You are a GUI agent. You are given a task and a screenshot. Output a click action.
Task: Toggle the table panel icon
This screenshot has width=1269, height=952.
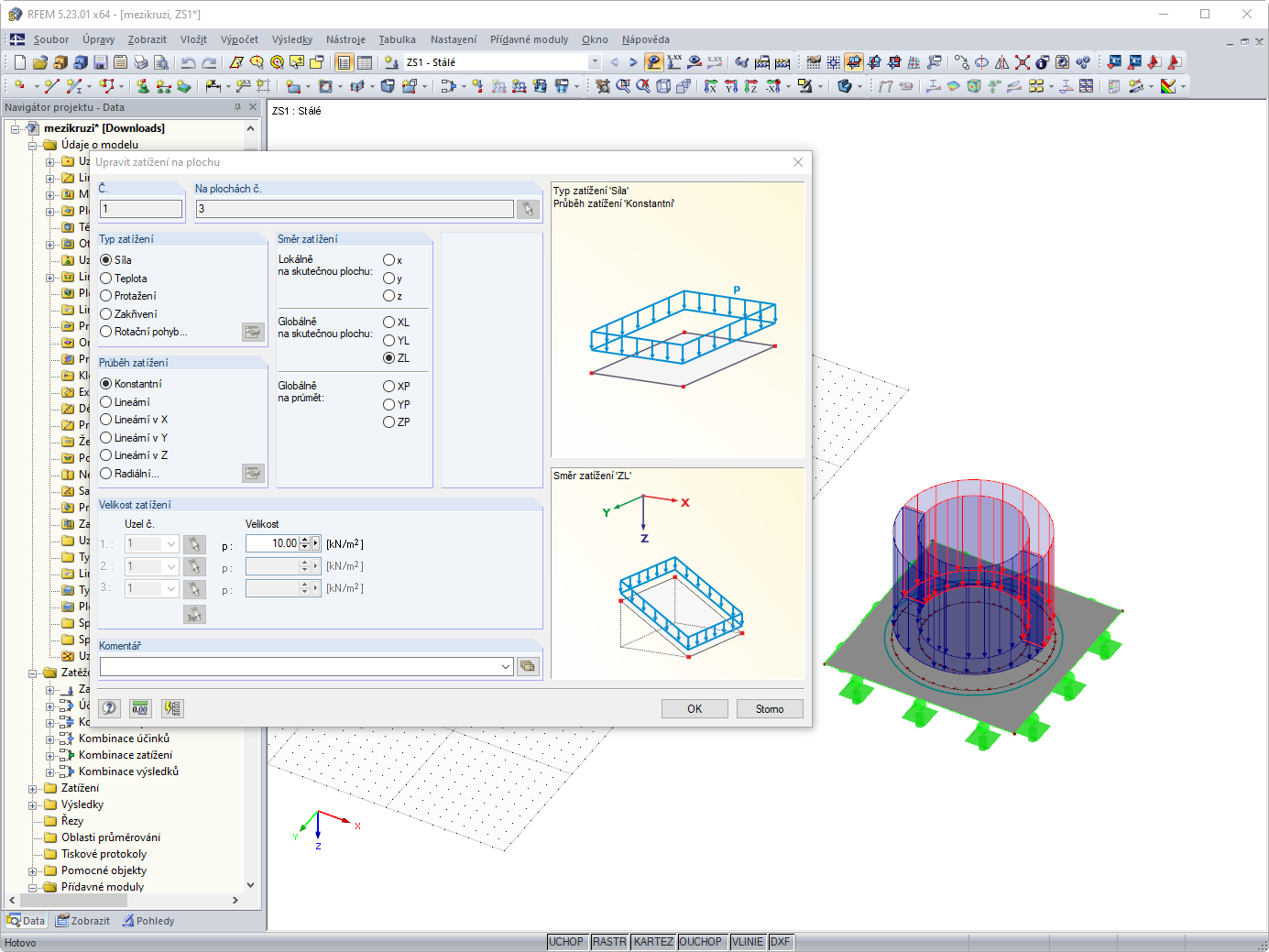365,62
